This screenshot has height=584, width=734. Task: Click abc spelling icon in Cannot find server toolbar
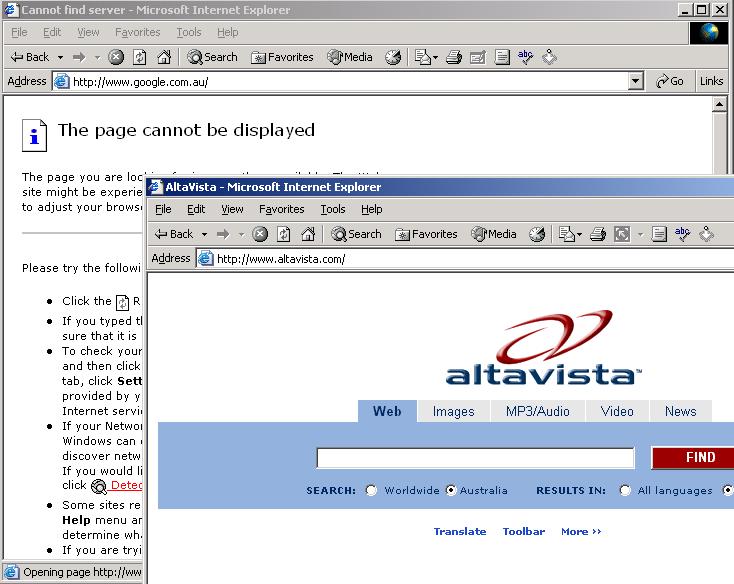pos(526,56)
